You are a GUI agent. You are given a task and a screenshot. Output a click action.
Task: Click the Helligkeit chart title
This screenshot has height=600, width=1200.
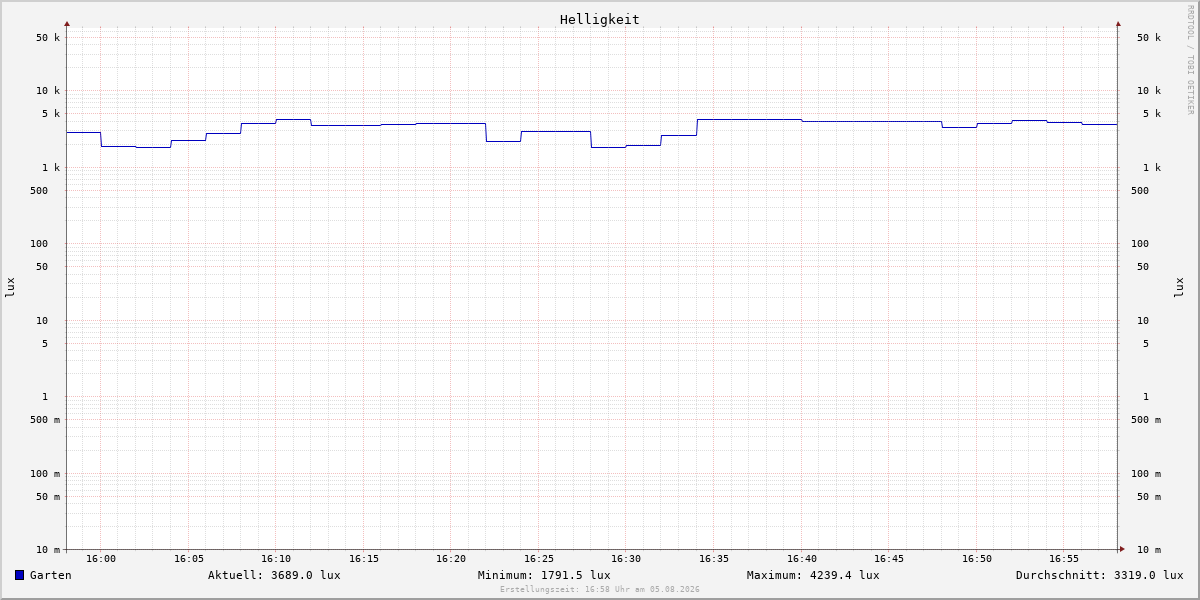coord(599,19)
